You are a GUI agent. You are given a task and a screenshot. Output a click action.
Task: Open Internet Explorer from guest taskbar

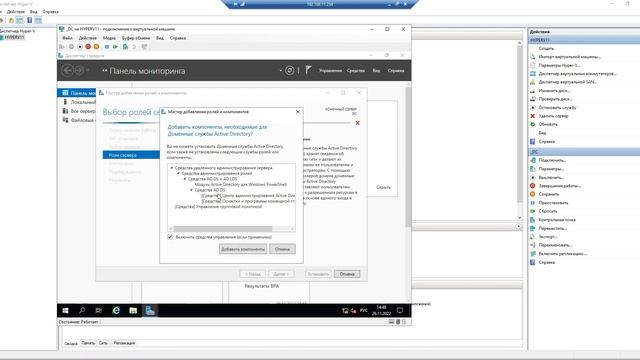116,311
